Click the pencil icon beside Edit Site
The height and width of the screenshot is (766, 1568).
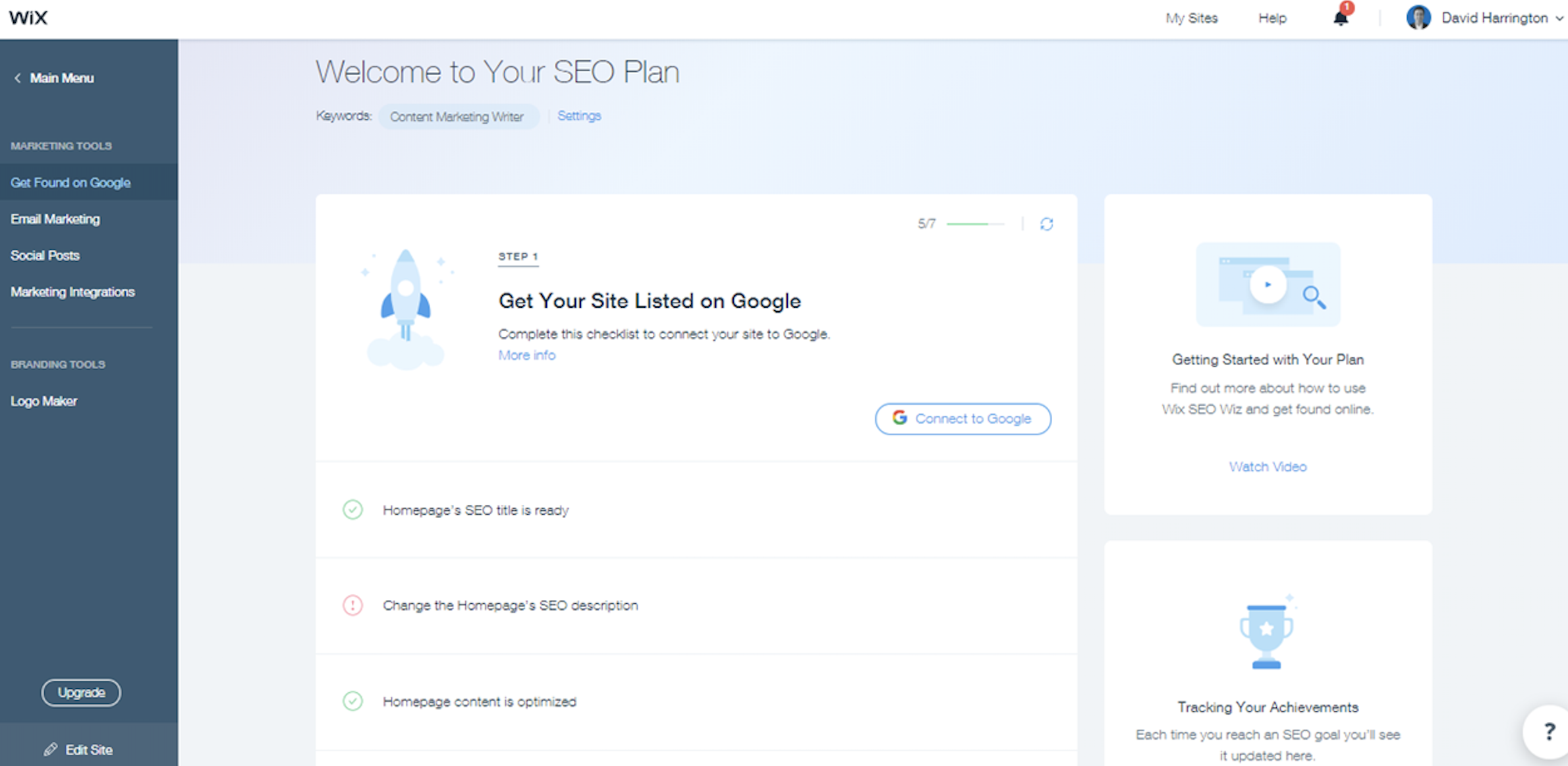pos(51,750)
